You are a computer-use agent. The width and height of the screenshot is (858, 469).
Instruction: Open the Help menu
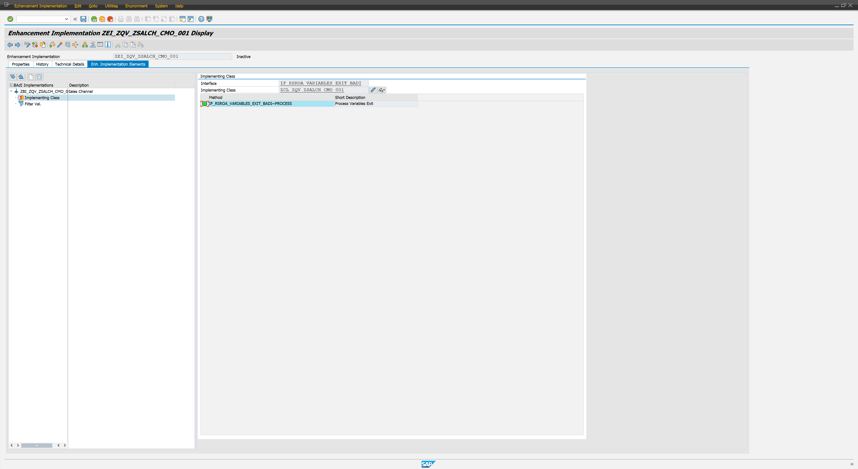tap(179, 6)
